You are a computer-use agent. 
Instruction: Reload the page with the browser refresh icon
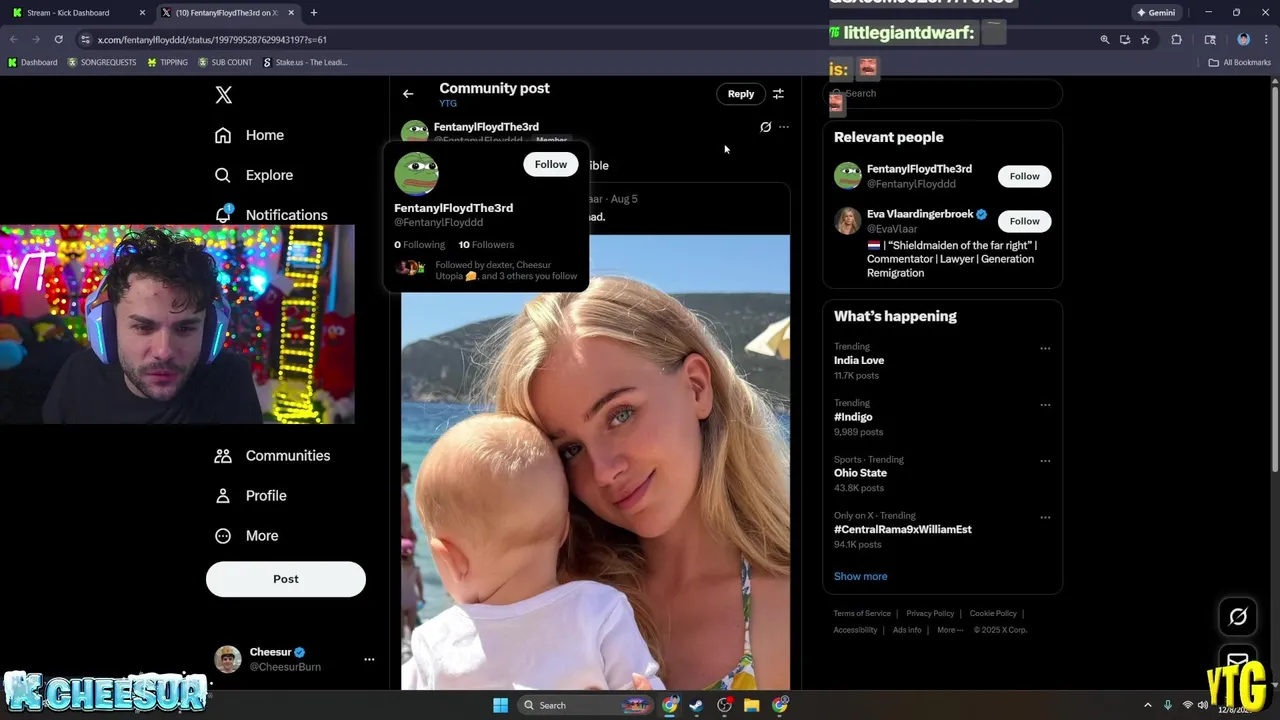point(58,40)
